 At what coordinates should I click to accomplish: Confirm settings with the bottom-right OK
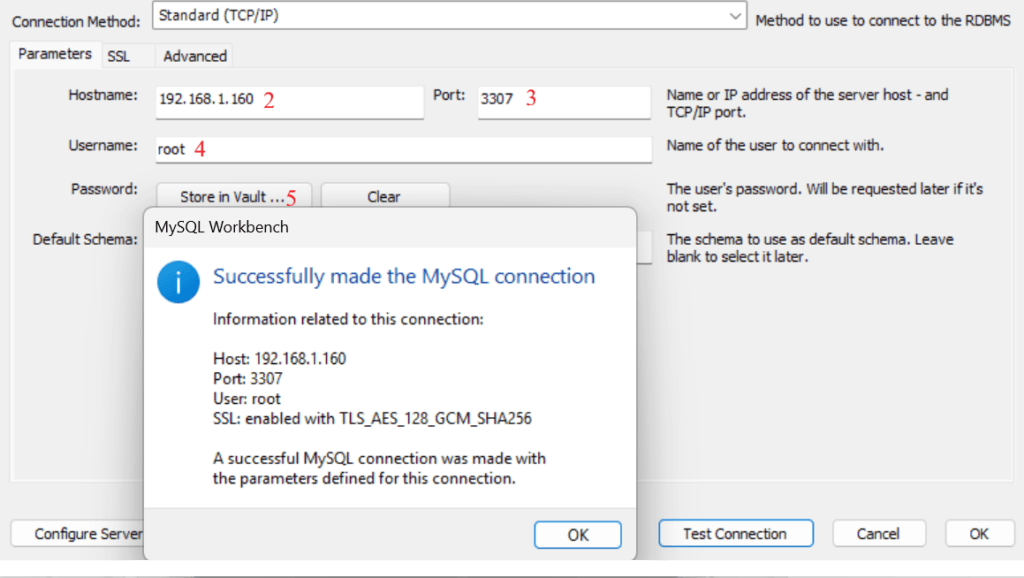click(x=979, y=533)
